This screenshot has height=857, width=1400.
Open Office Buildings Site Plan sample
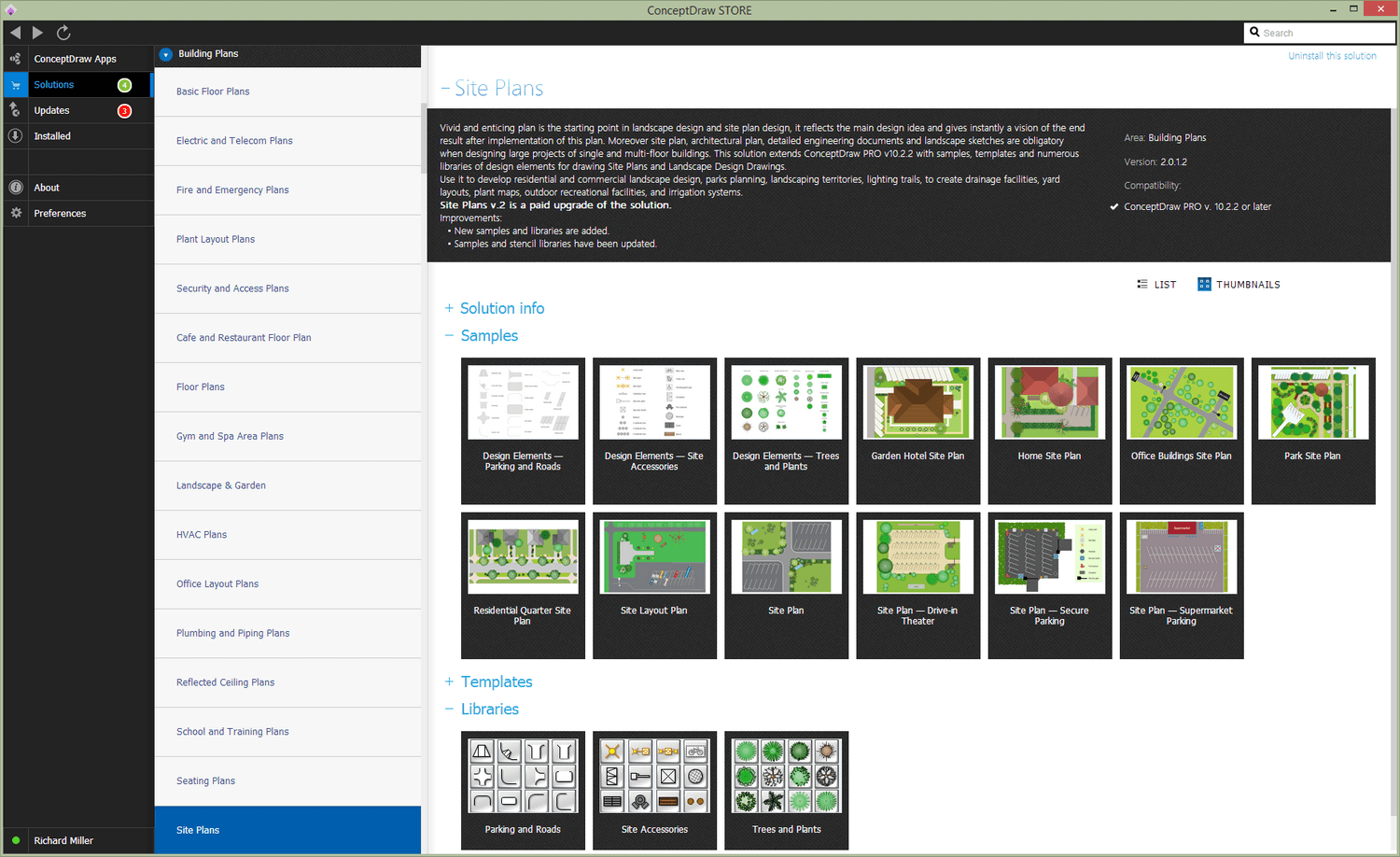[1182, 431]
